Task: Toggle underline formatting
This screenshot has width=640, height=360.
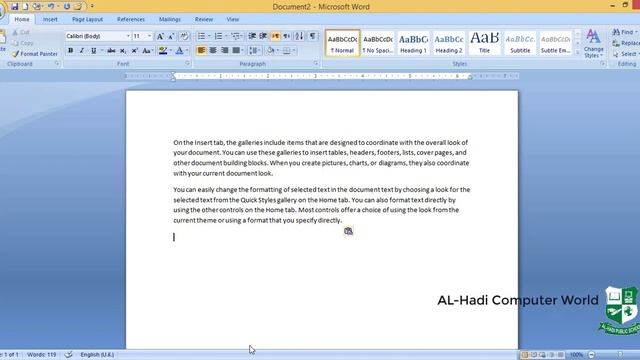Action: pos(93,51)
